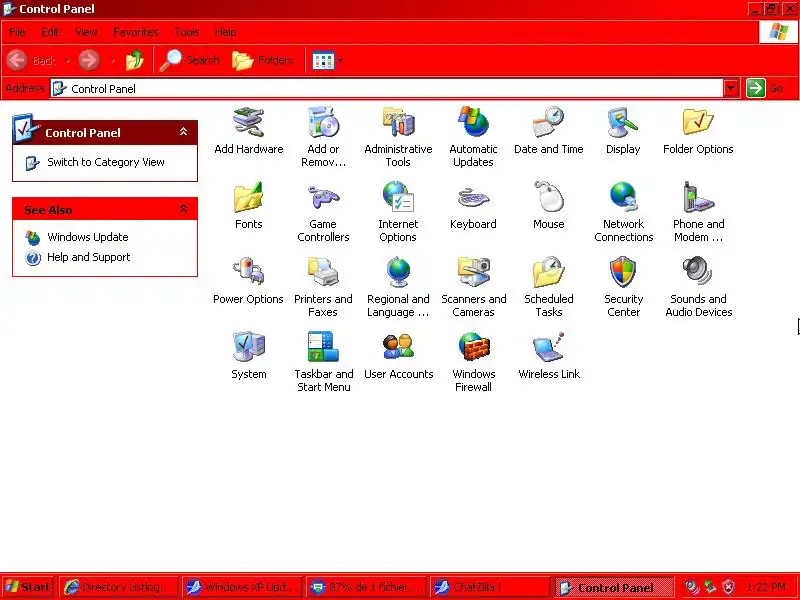
Task: Click the Forward toolbar button
Action: pyautogui.click(x=89, y=60)
